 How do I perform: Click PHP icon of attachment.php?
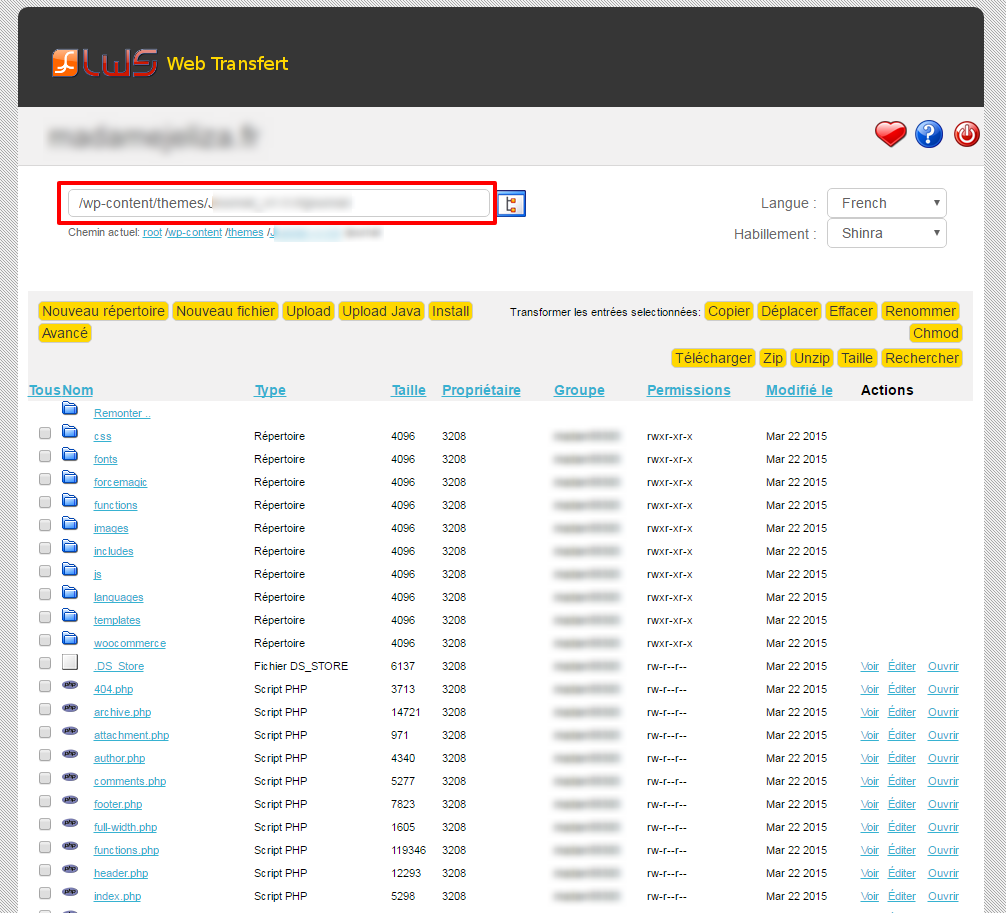point(70,731)
